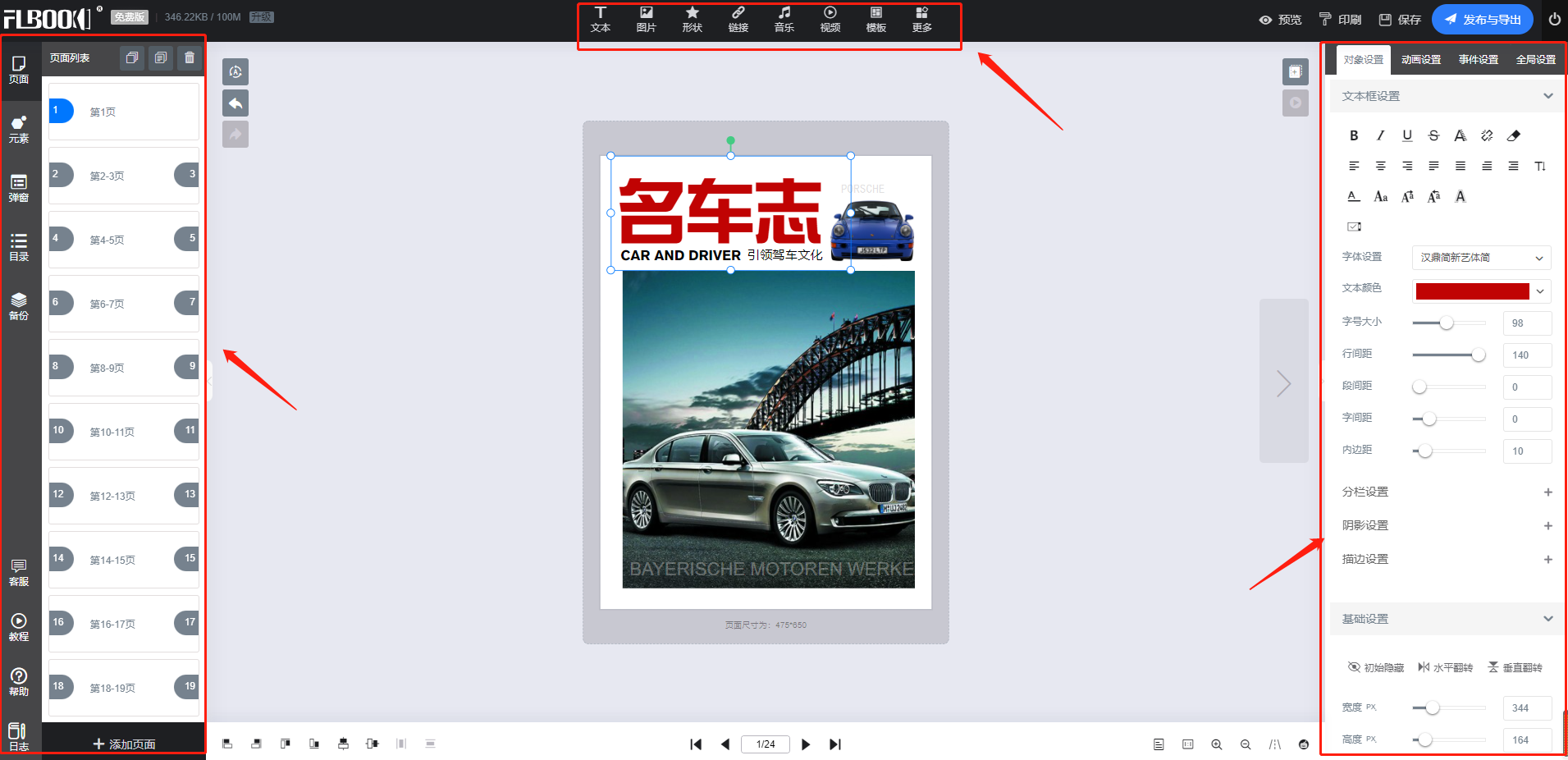Open the 模板 templates tool

pos(876,20)
